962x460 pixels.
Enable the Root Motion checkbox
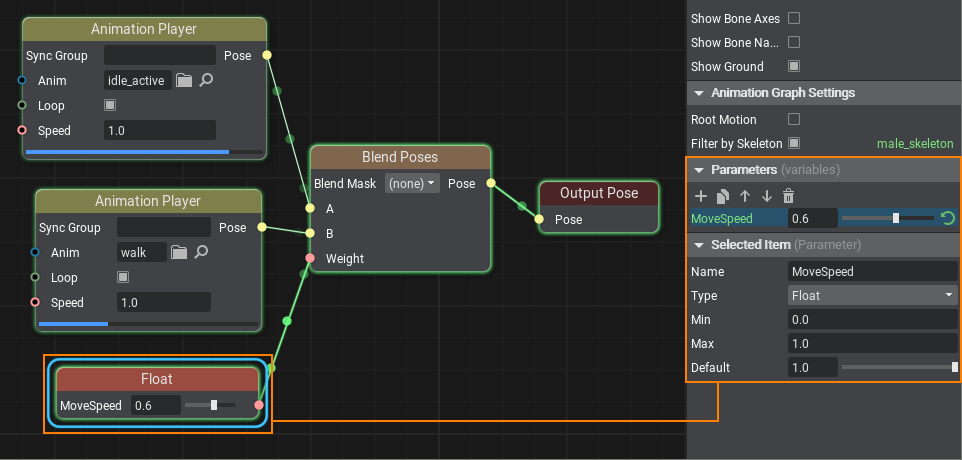pos(794,119)
